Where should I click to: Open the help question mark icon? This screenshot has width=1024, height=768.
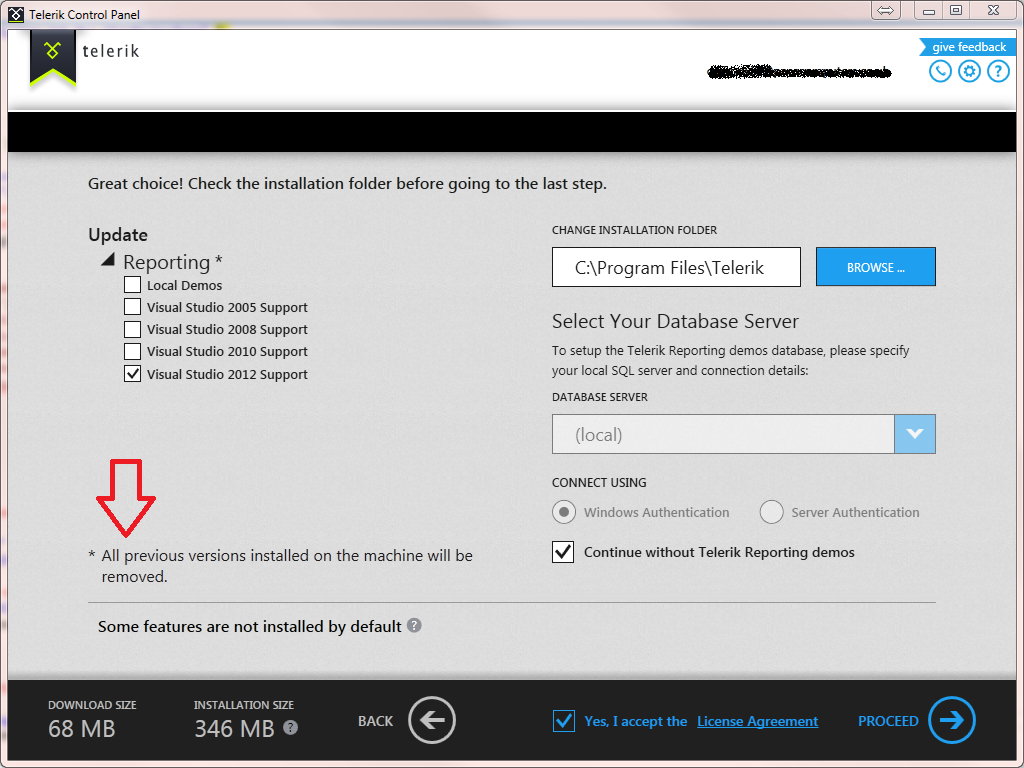pyautogui.click(x=998, y=71)
